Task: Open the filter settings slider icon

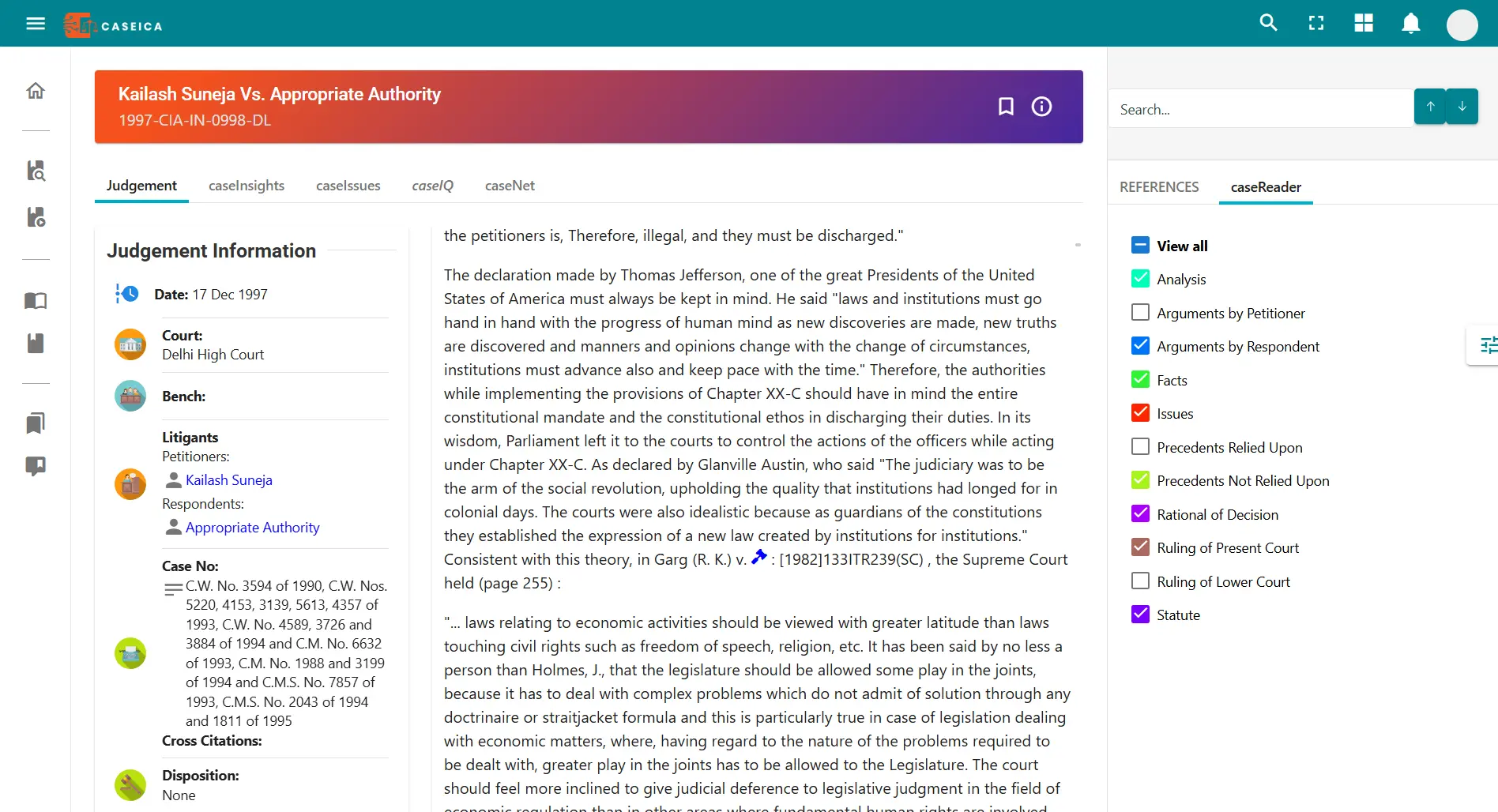Action: pyautogui.click(x=1489, y=345)
